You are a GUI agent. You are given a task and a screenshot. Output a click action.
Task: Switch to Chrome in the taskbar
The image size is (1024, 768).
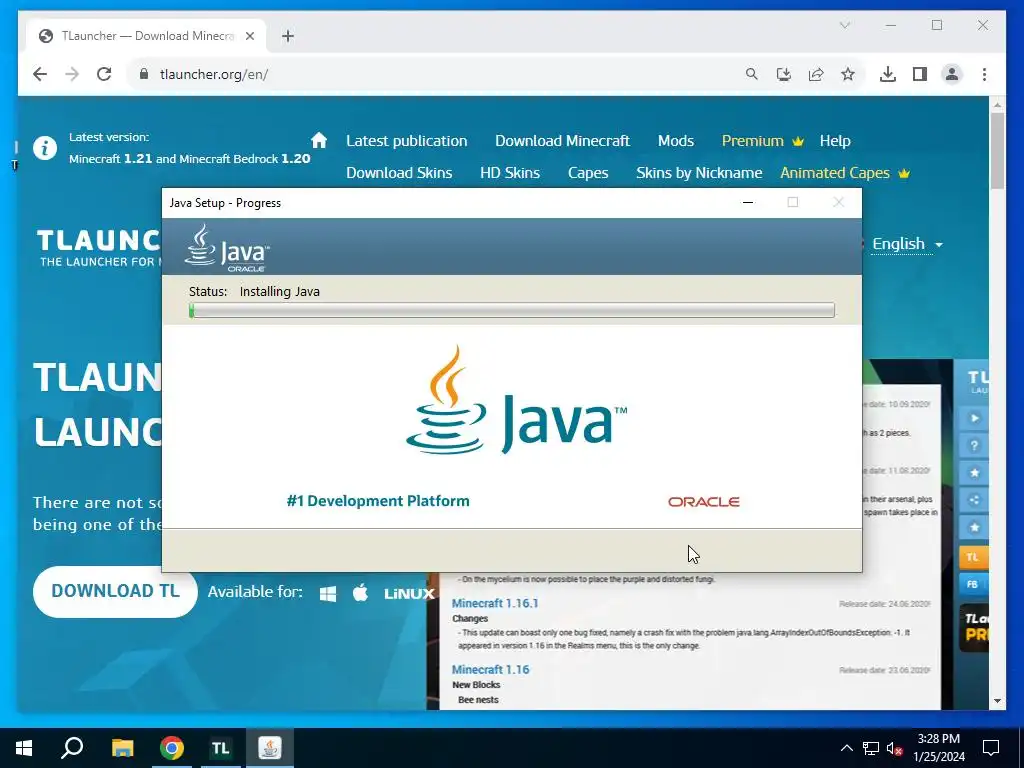coord(172,748)
